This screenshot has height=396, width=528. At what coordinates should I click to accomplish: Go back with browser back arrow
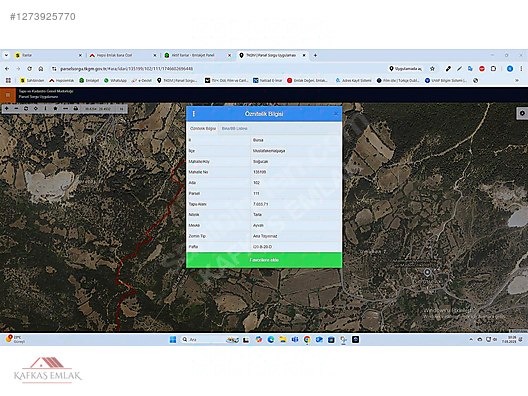point(7,69)
